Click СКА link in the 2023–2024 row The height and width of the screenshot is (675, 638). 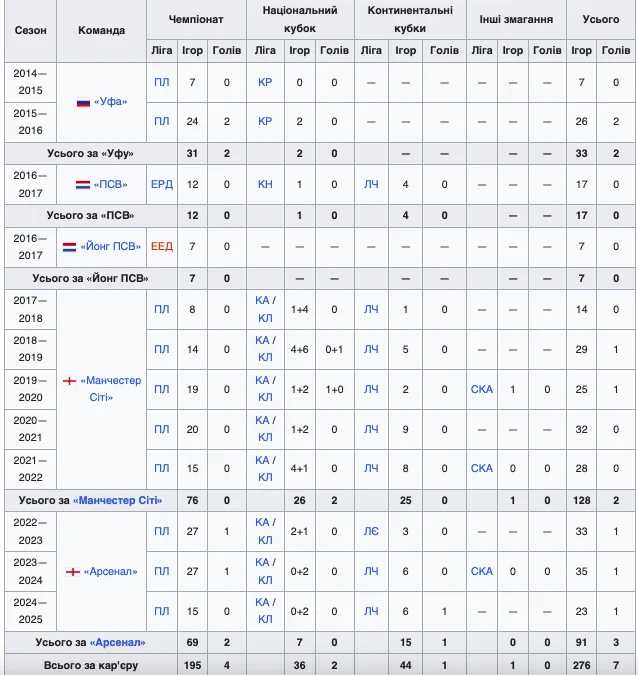[481, 572]
